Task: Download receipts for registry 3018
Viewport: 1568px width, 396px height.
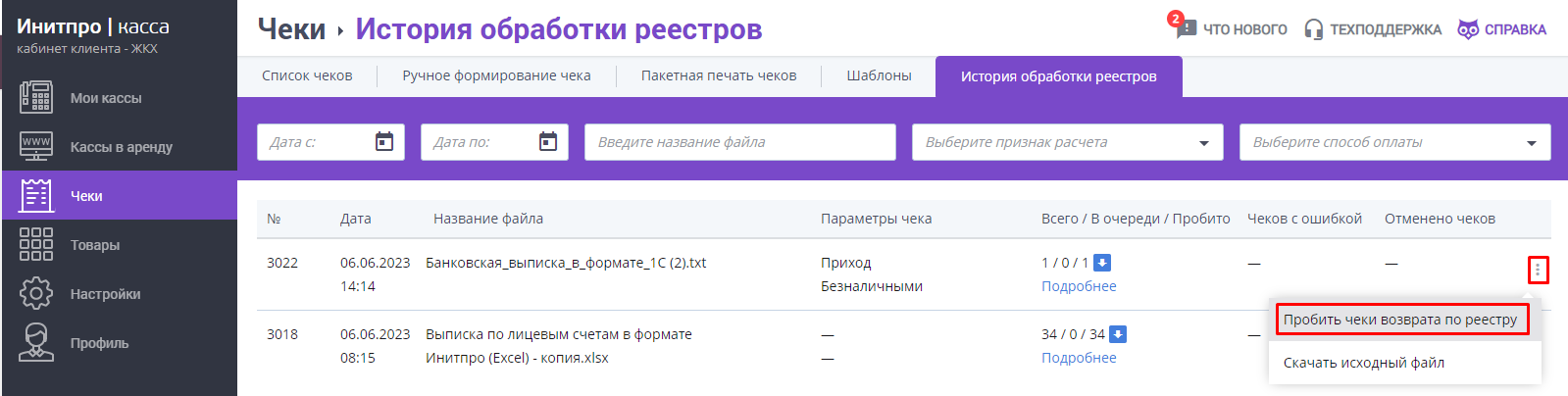Action: 1118,334
